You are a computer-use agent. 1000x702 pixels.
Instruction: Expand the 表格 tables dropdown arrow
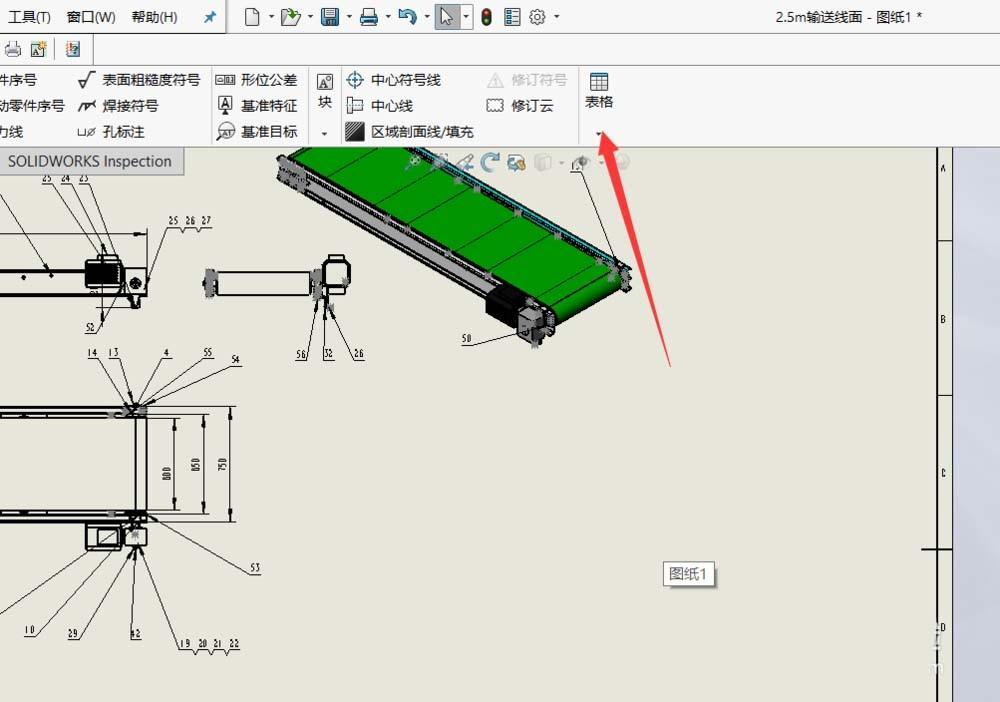599,131
